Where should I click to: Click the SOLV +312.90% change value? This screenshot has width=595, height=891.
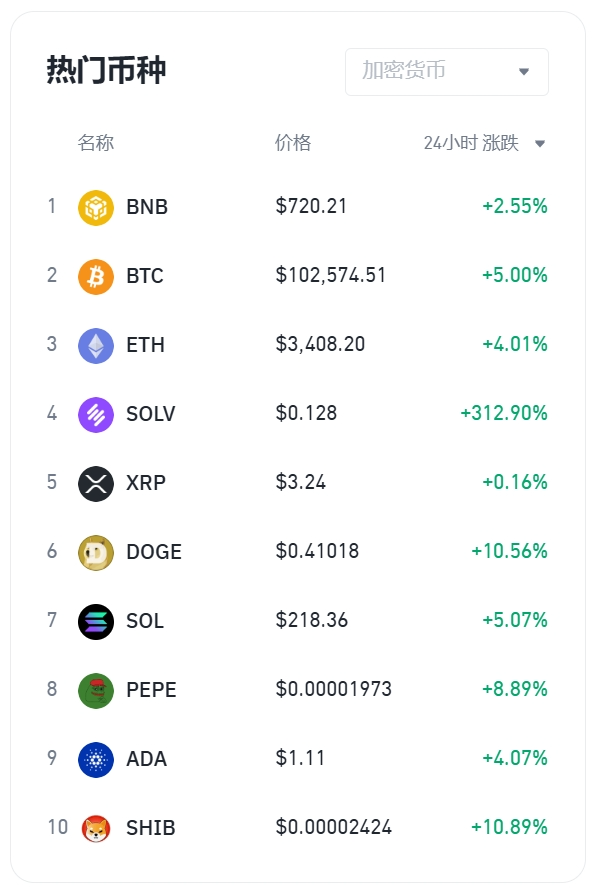(504, 413)
